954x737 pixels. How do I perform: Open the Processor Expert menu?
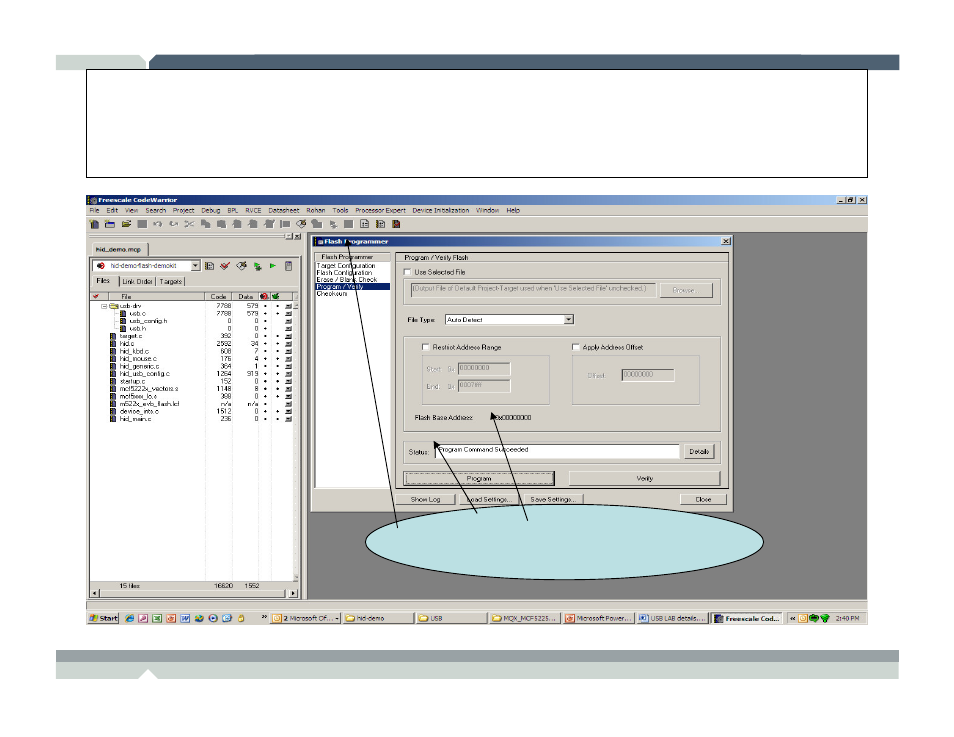click(380, 211)
